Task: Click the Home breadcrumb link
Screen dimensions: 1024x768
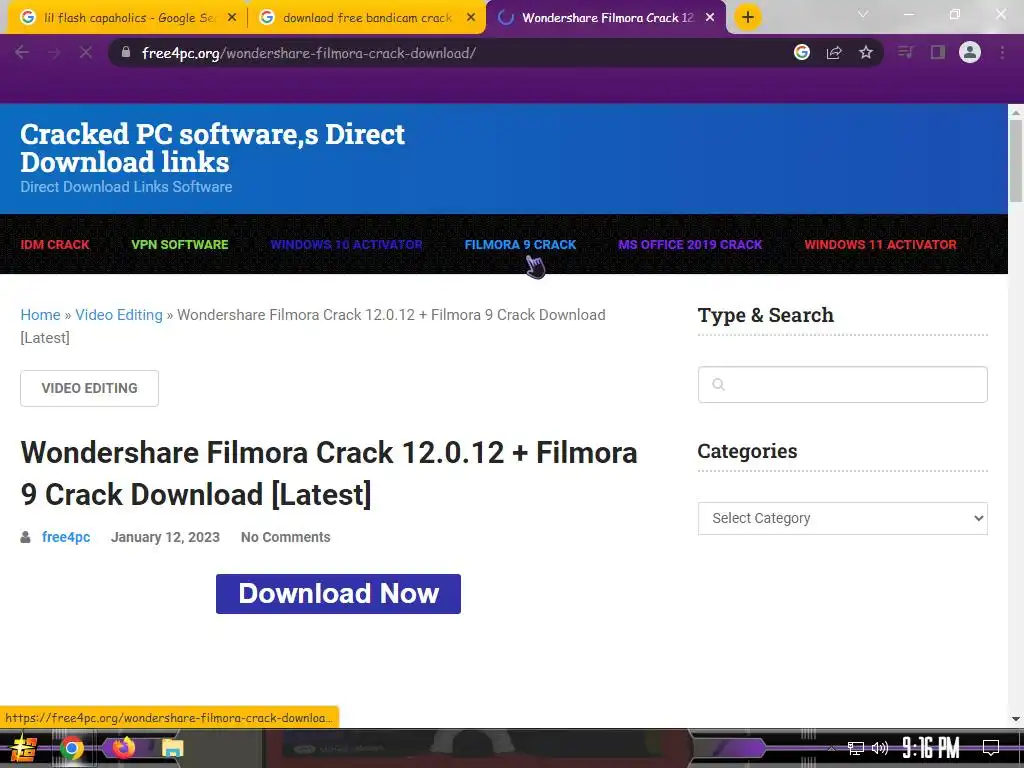Action: point(40,315)
